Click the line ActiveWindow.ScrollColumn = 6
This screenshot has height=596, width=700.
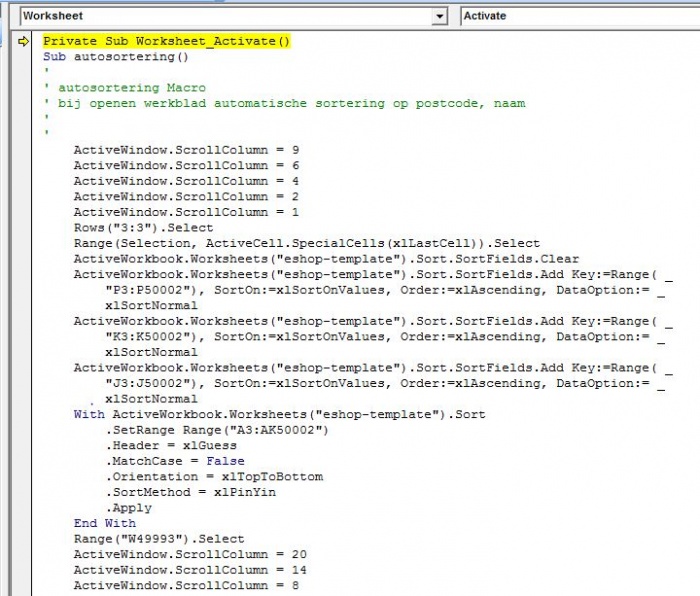point(186,166)
